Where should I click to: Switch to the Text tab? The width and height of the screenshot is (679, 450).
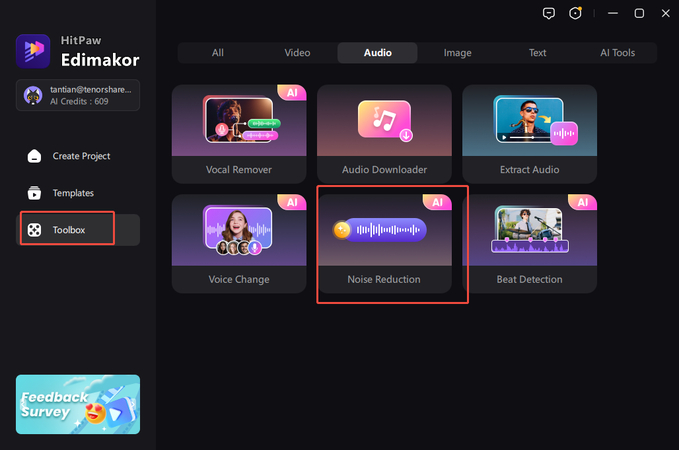coord(537,53)
